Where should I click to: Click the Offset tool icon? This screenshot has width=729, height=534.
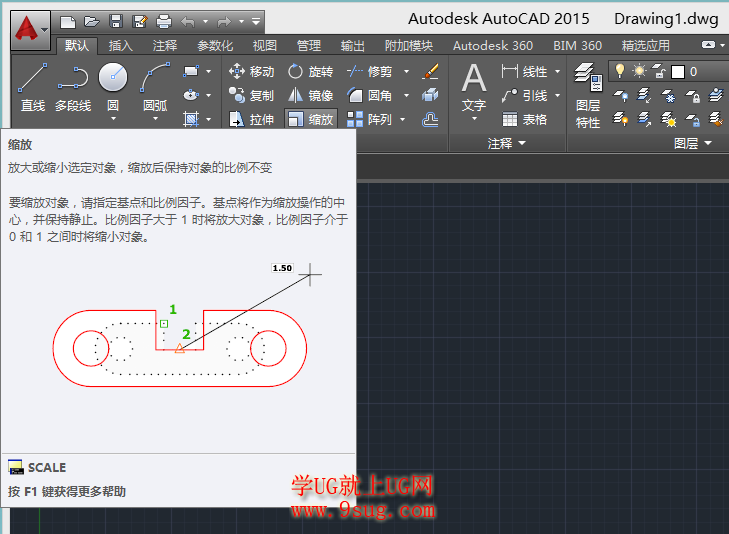click(430, 119)
